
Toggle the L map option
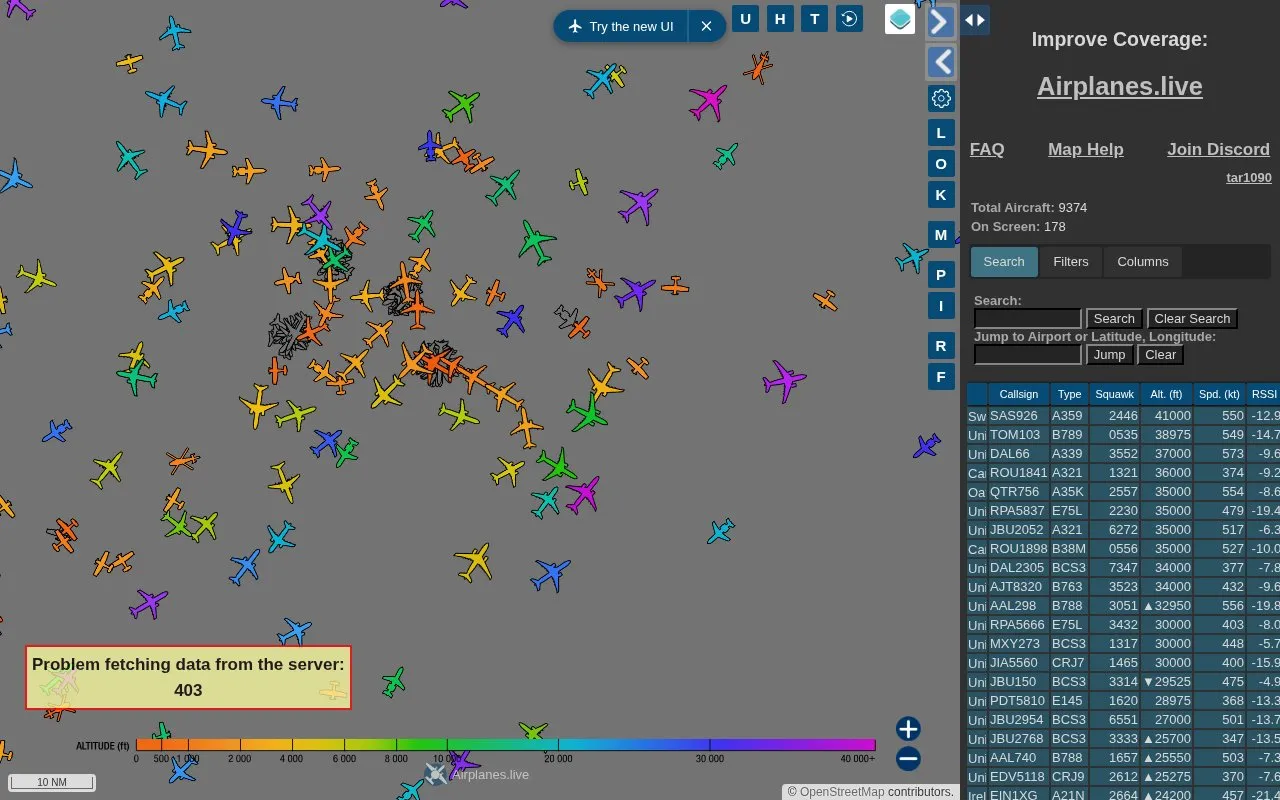coord(941,133)
